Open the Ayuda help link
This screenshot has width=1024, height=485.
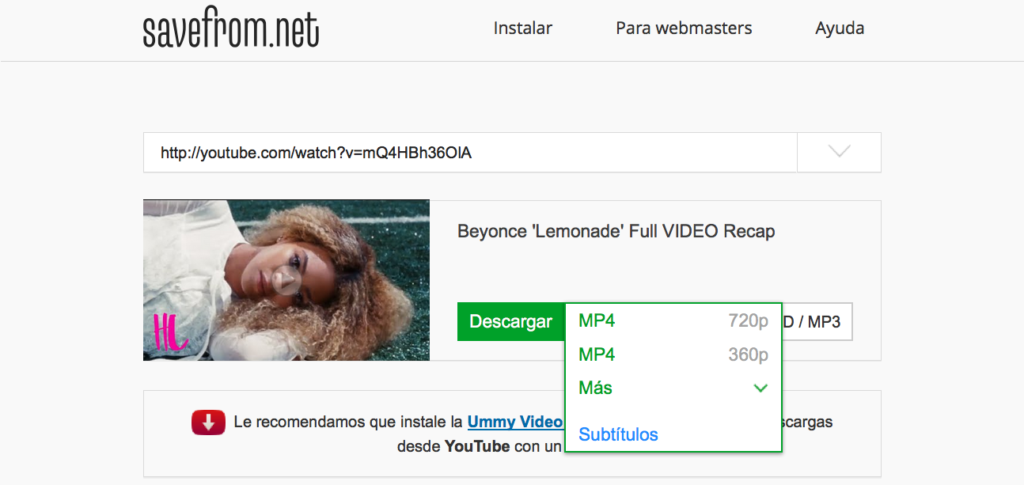point(840,29)
